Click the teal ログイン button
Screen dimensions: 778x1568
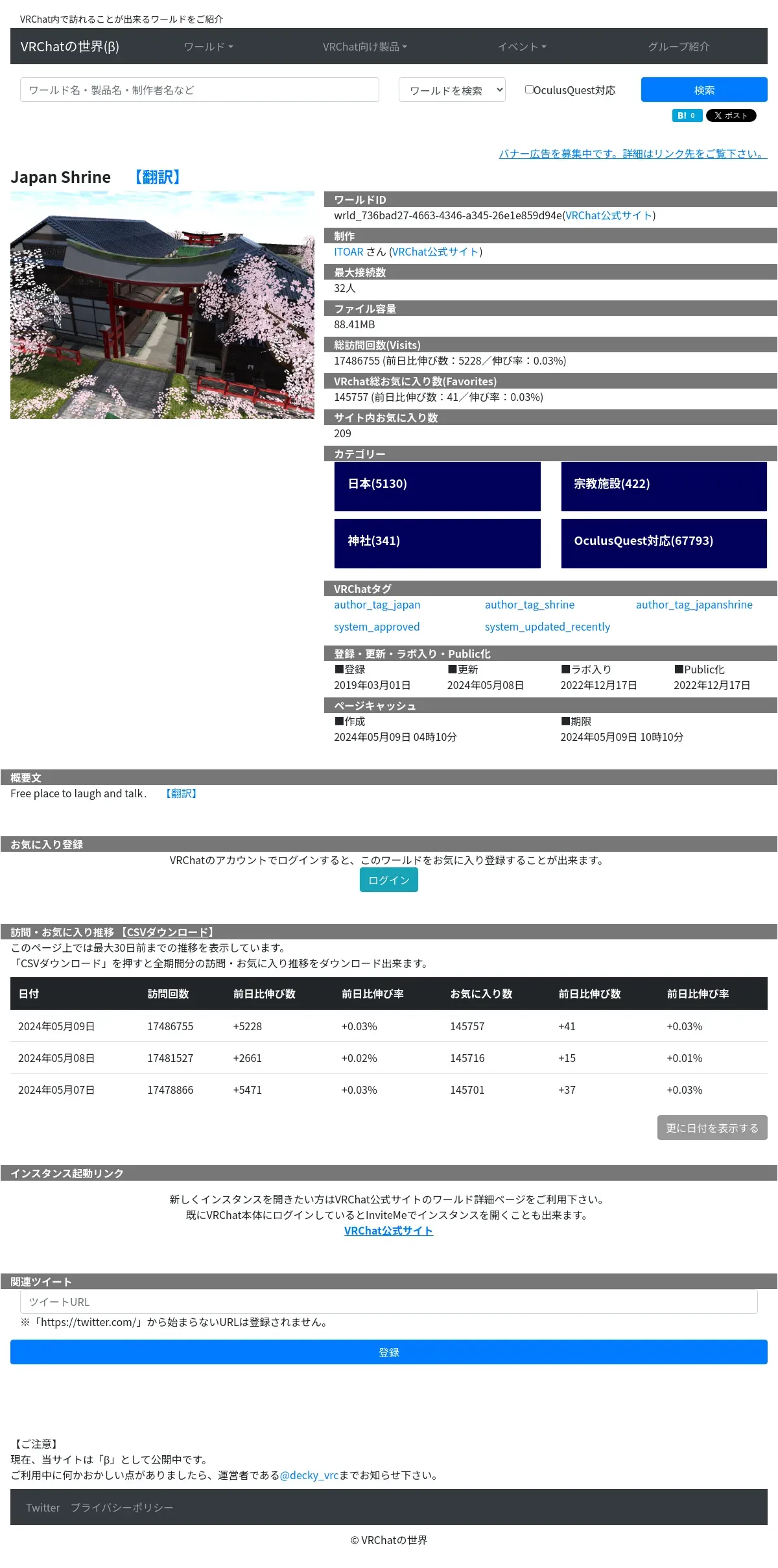point(389,880)
